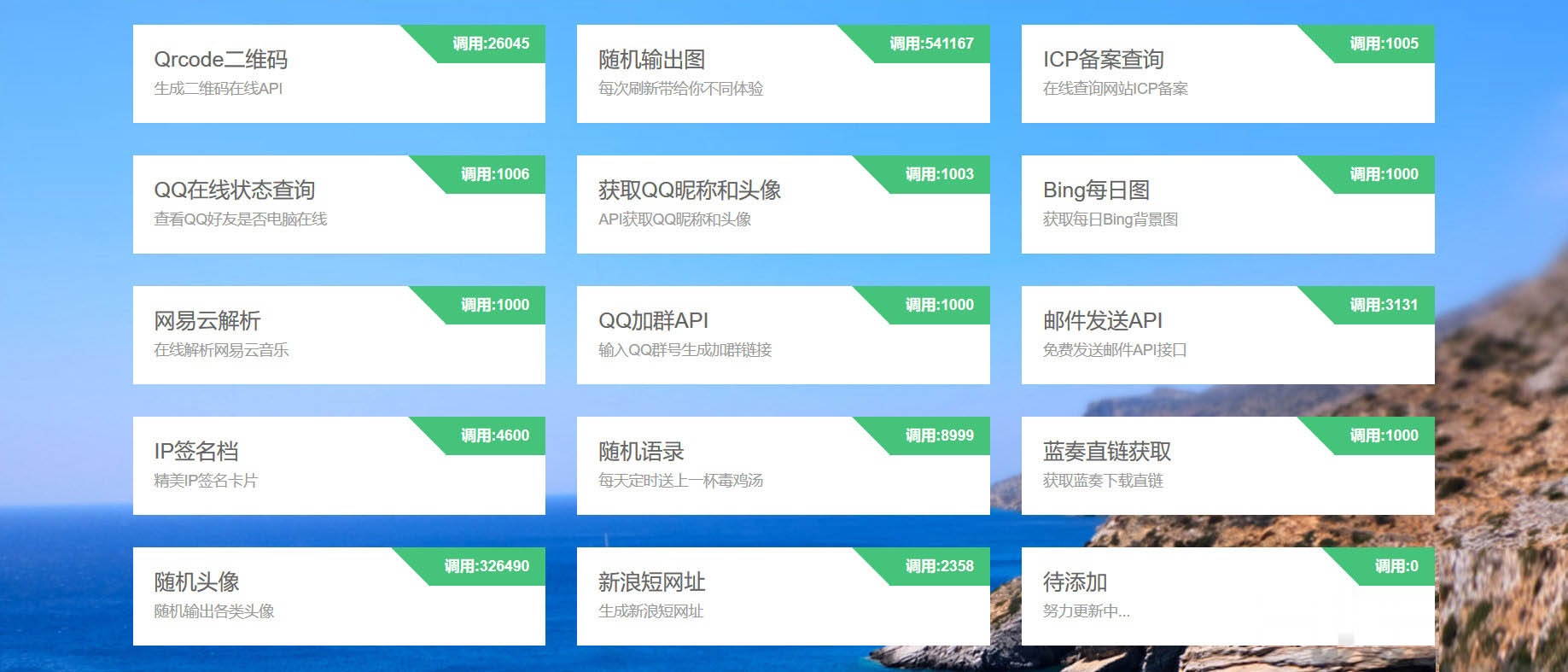The width and height of the screenshot is (1568, 672).
Task: Click the 调用:326490 call count badge
Action: (x=486, y=566)
